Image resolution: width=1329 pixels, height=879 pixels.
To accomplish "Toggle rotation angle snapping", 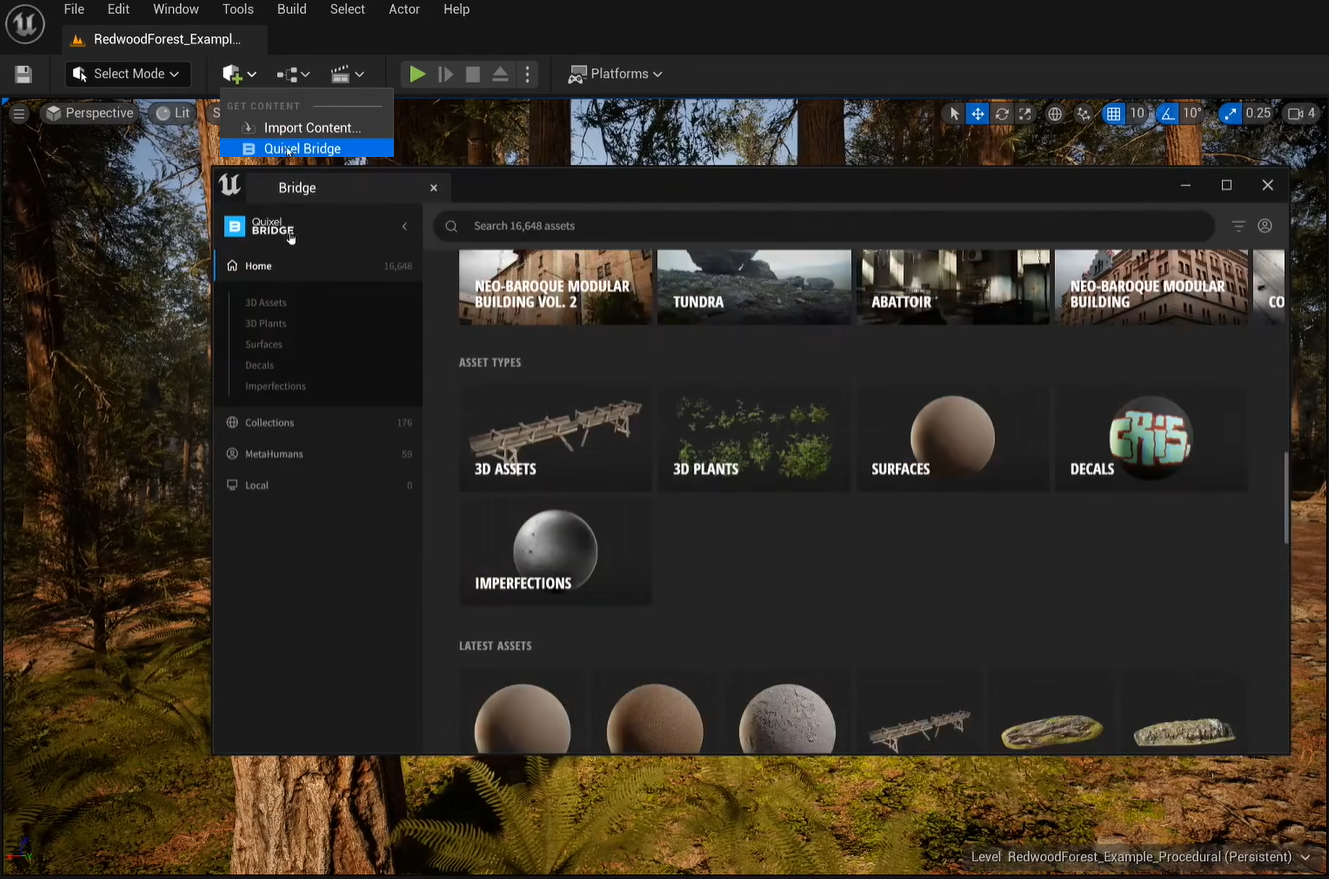I will pos(1167,114).
